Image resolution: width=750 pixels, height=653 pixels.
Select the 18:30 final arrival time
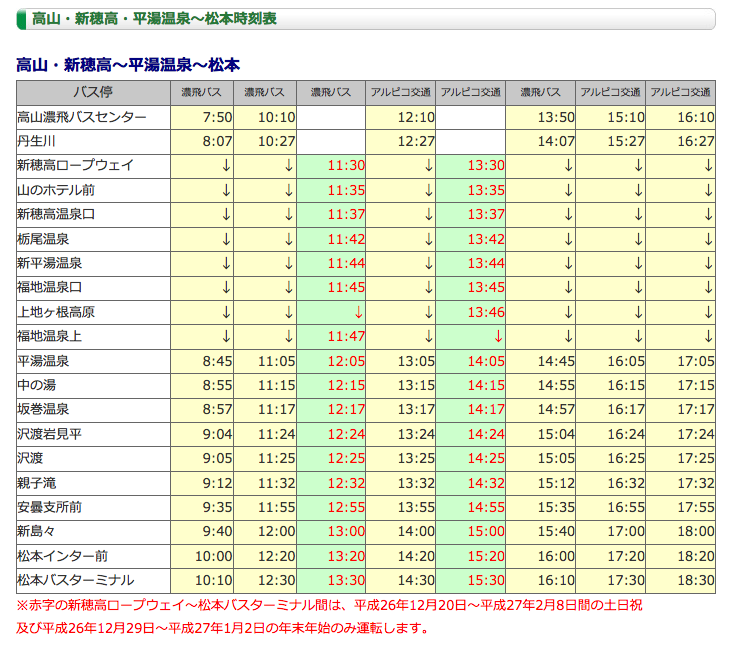coord(696,580)
